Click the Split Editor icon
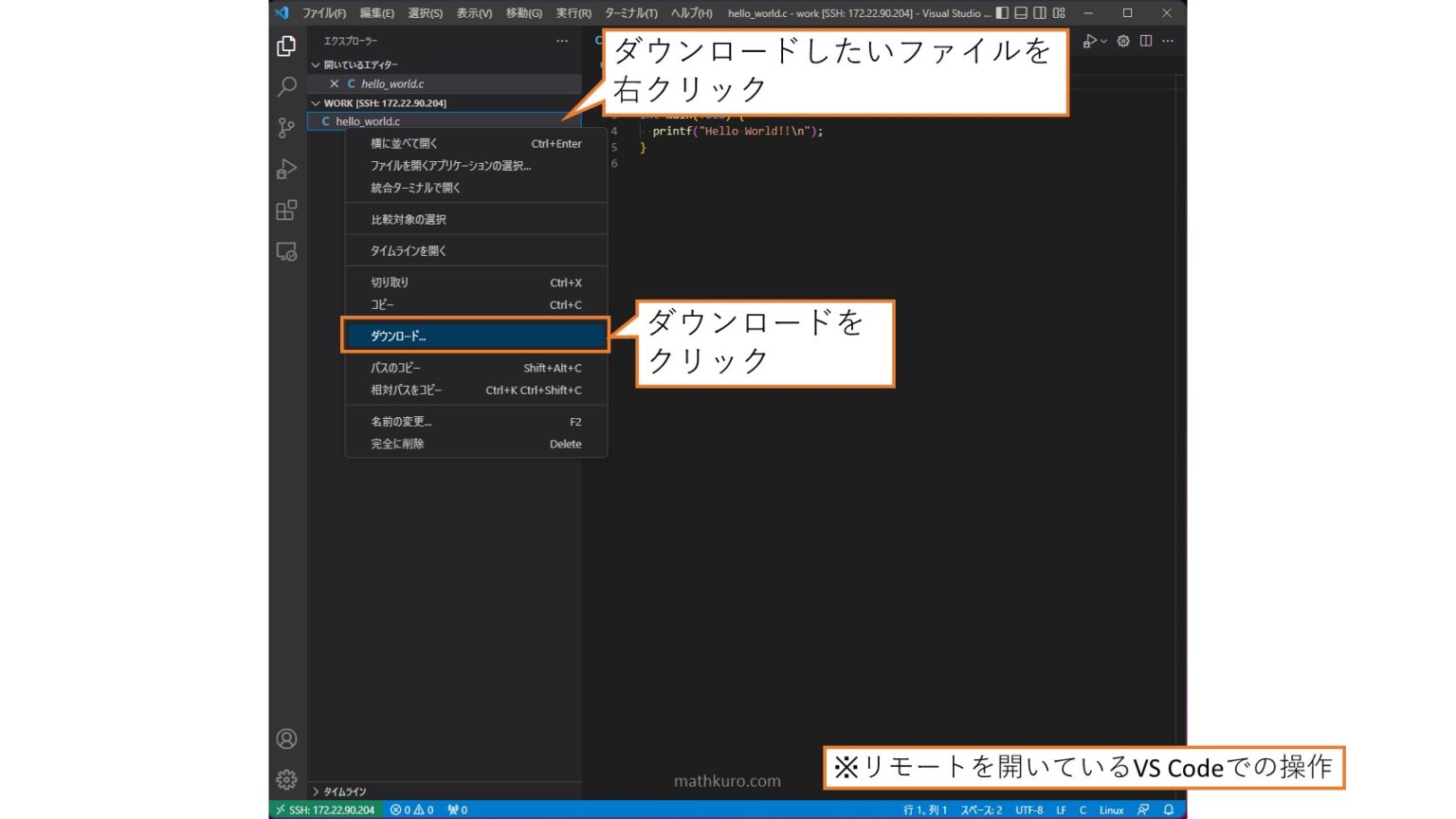The image size is (1456, 819). [1145, 41]
